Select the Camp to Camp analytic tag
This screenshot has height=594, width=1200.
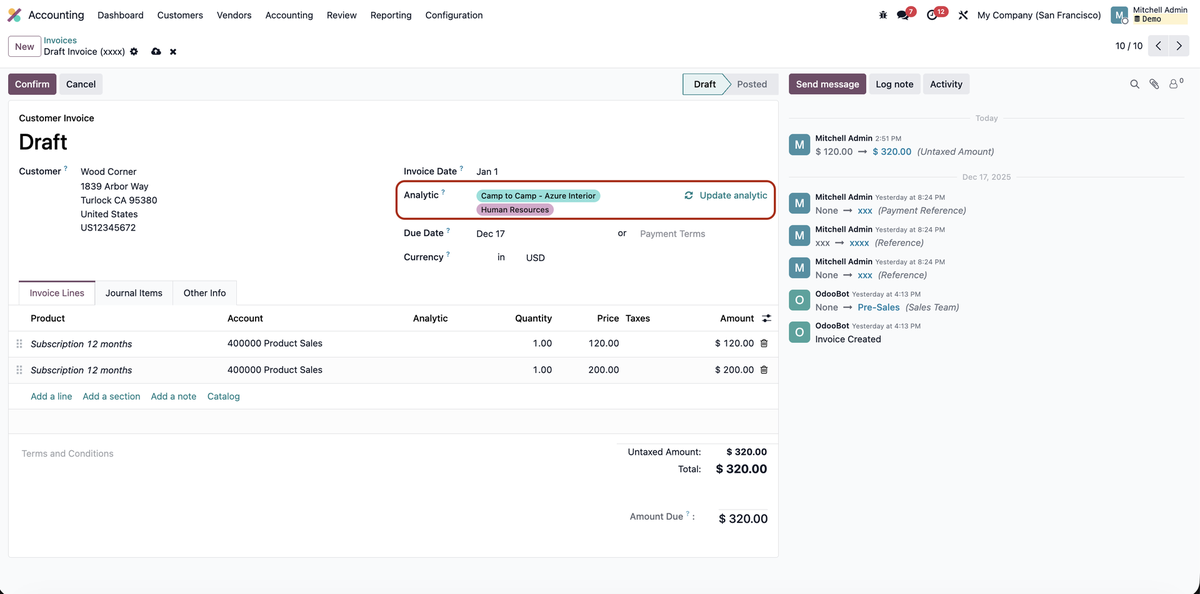pos(540,195)
